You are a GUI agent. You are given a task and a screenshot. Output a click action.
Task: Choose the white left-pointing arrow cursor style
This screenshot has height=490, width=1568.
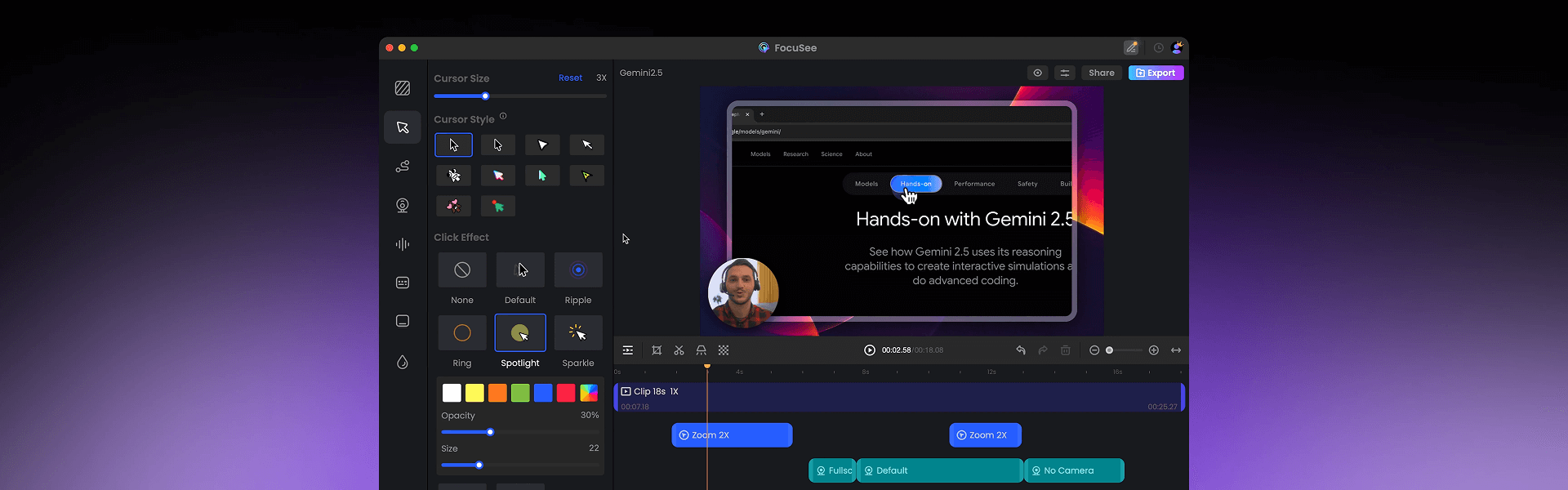tap(587, 145)
